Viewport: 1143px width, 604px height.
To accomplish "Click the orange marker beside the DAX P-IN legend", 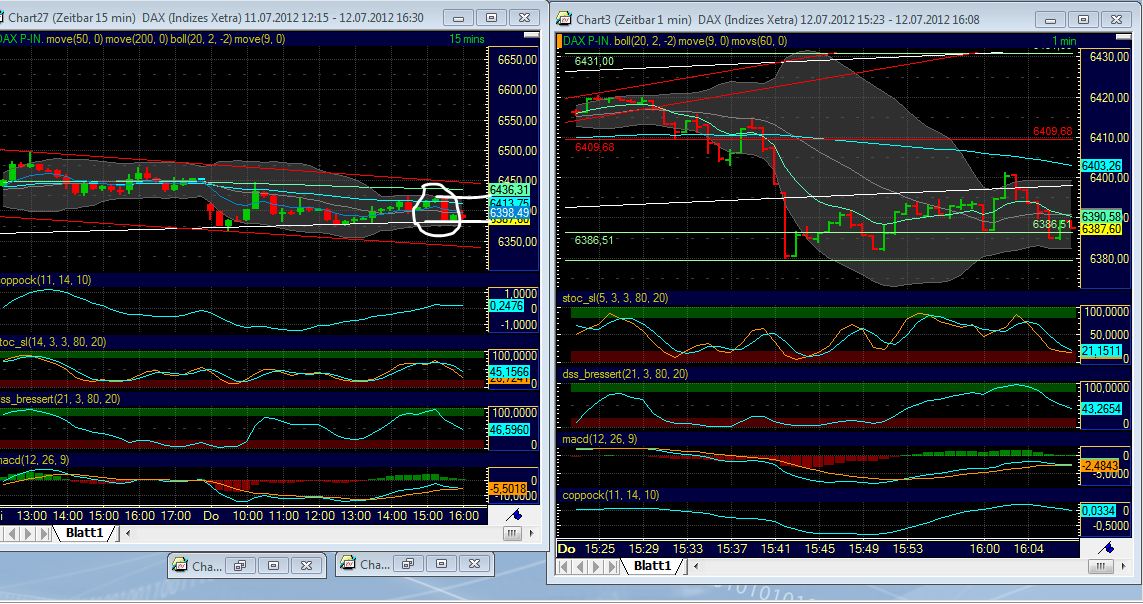I will click(558, 39).
